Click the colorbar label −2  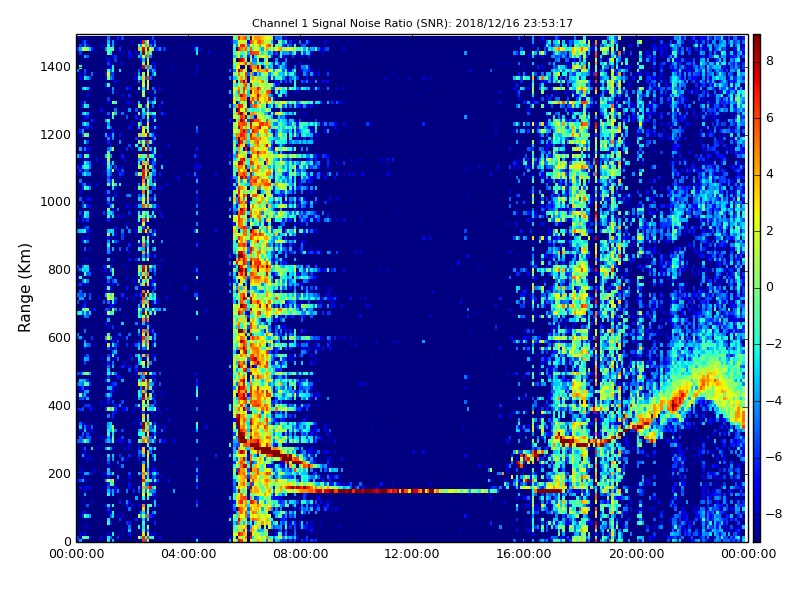(x=773, y=344)
